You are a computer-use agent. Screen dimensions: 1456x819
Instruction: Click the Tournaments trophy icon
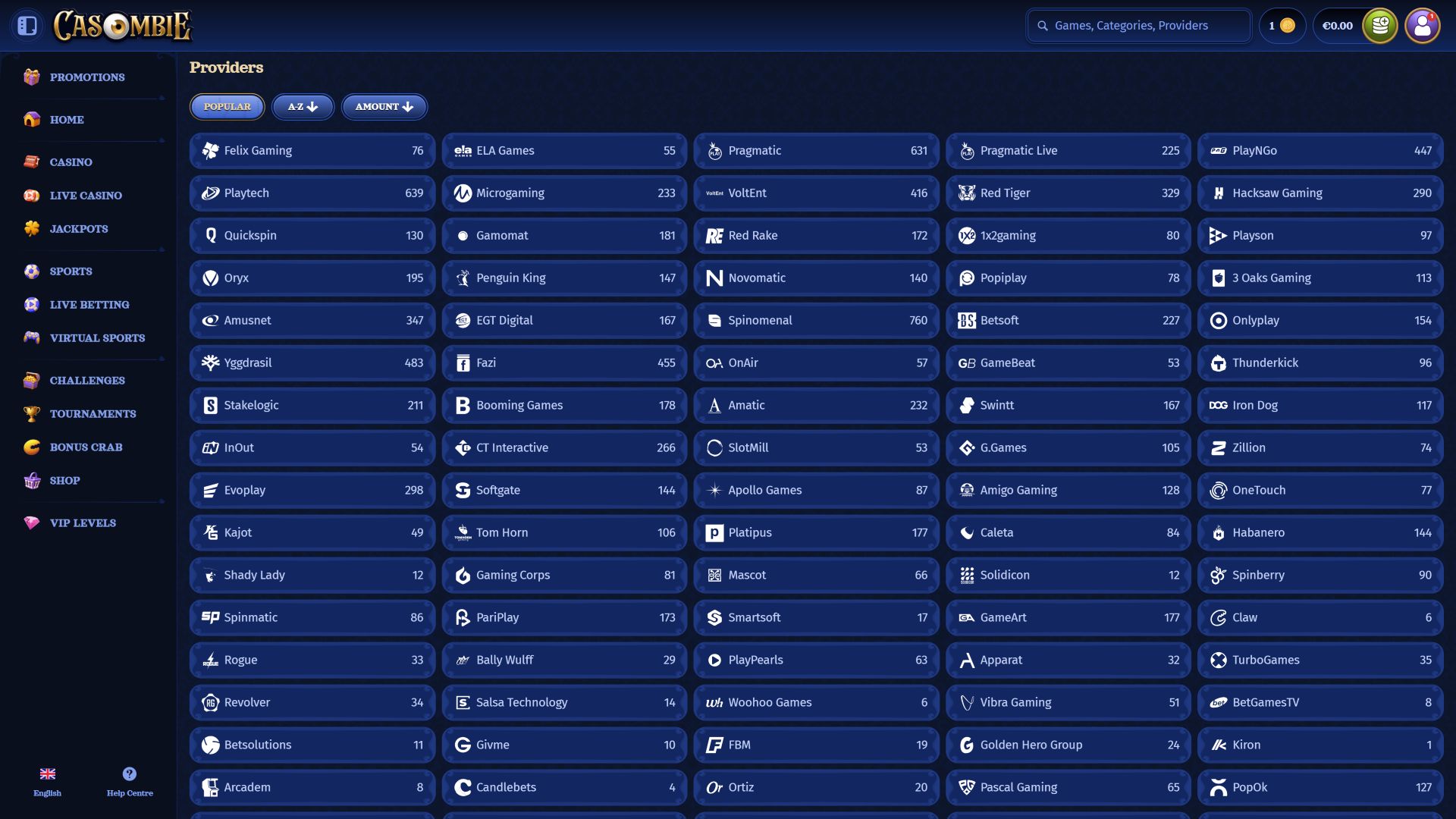pos(32,414)
